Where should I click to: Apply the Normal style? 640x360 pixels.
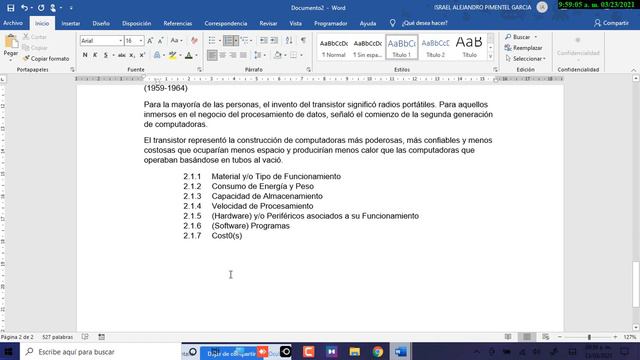tap(333, 48)
